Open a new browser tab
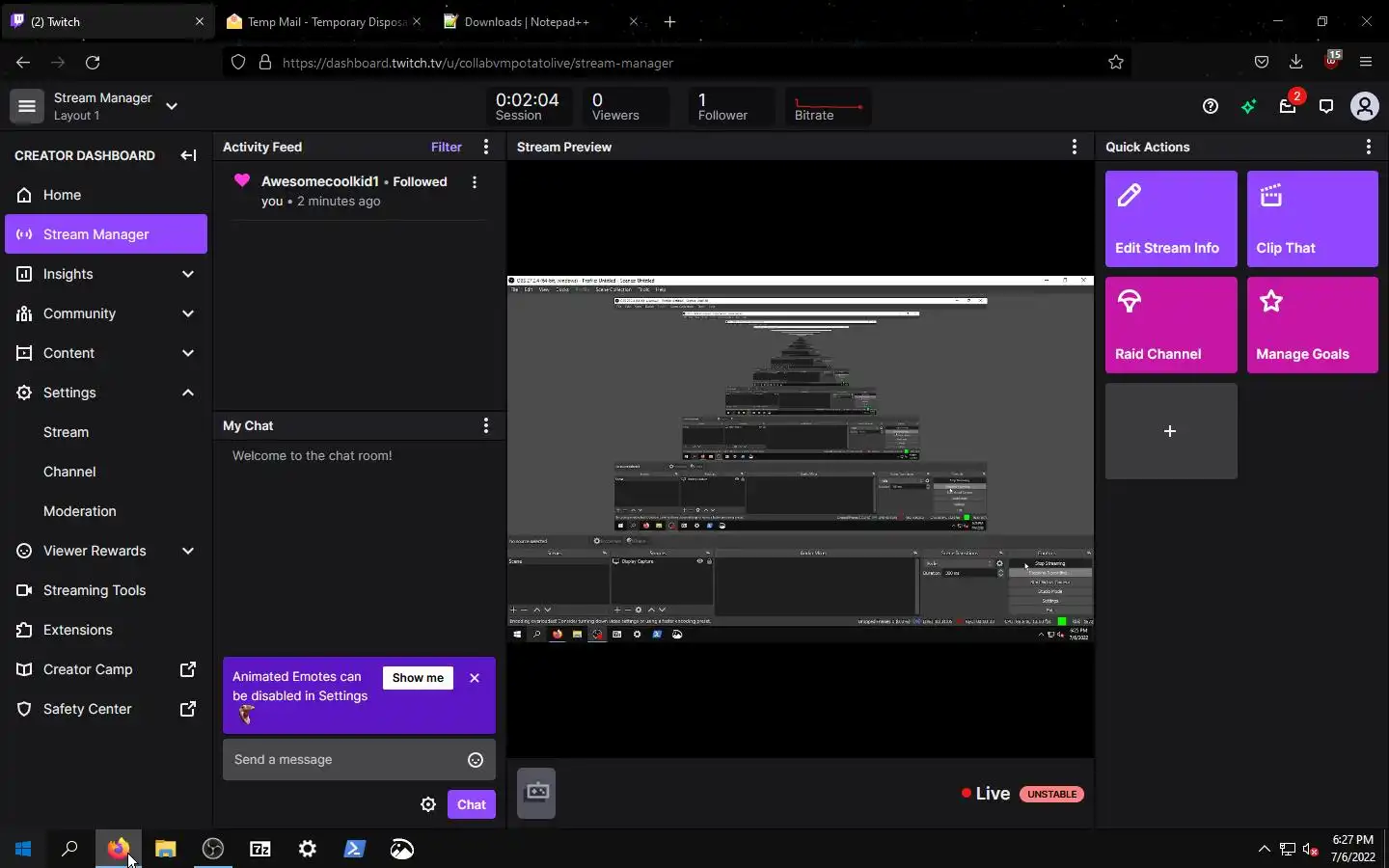The height and width of the screenshot is (868, 1389). 670,21
